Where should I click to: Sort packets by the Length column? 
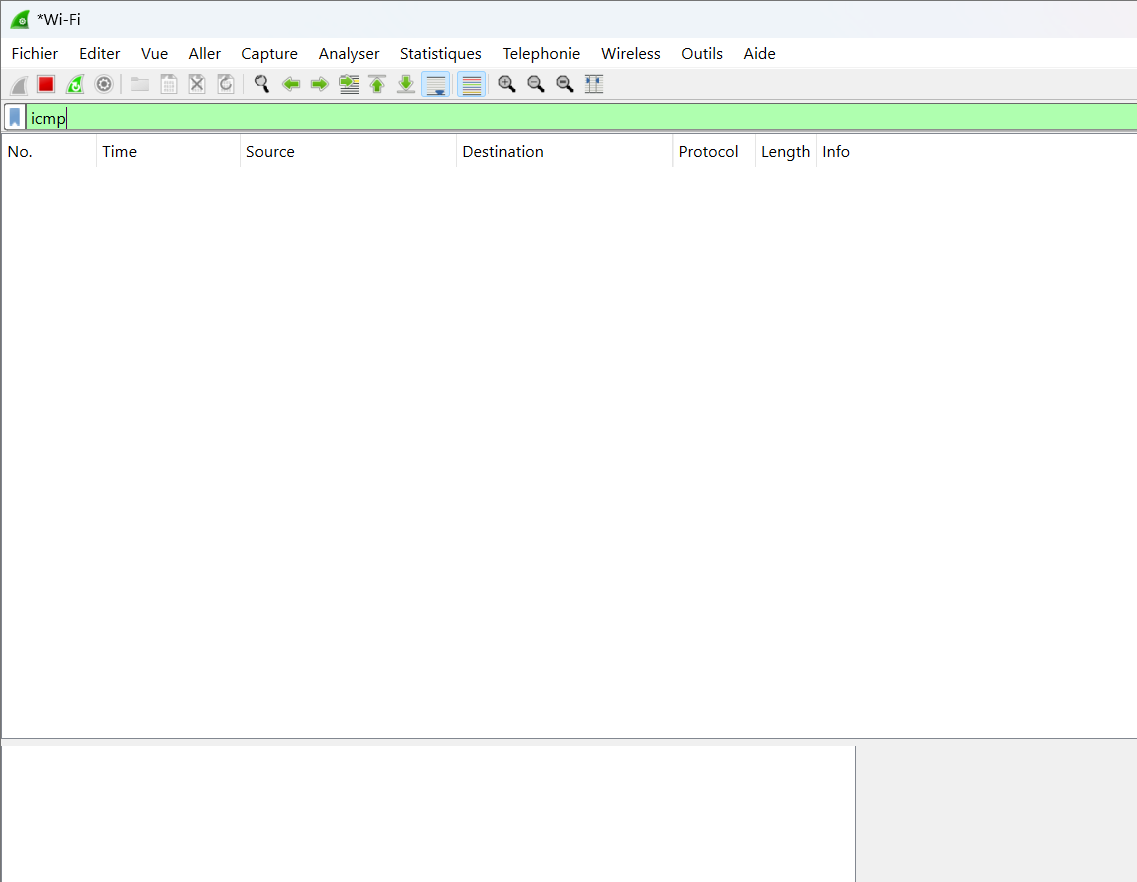[x=786, y=152]
